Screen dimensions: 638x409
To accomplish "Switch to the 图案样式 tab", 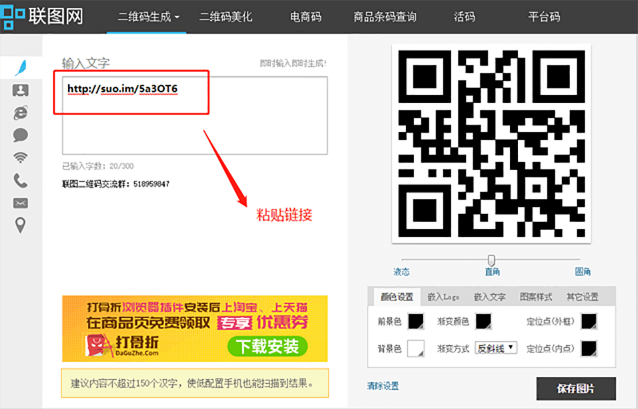I will pos(536,297).
